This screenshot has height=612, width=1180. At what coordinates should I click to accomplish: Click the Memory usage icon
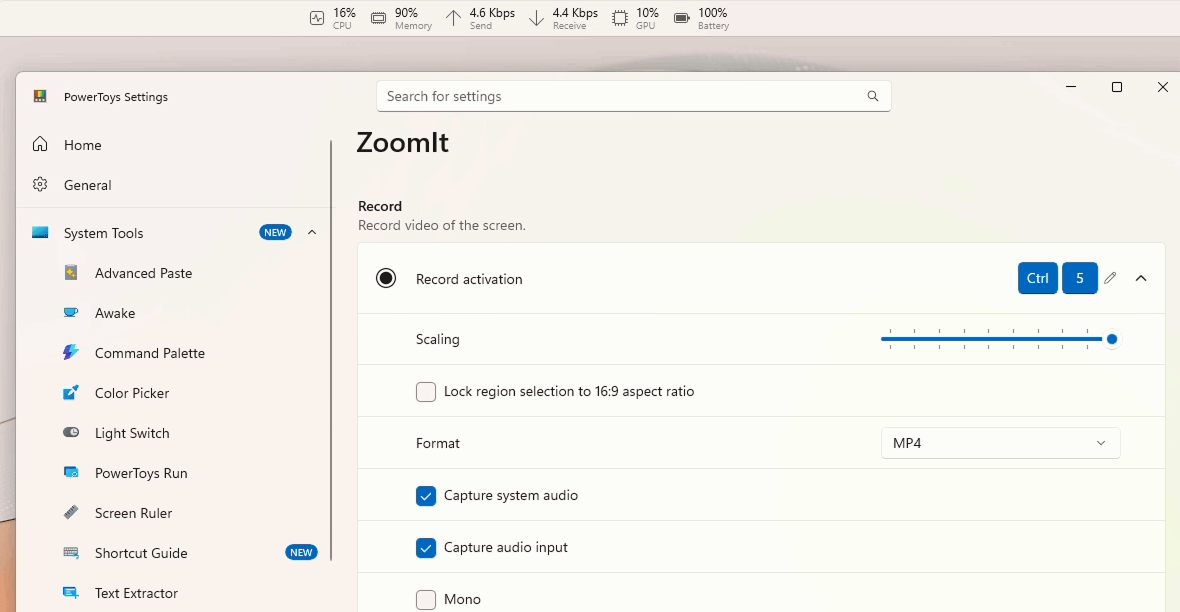pyautogui.click(x=379, y=18)
